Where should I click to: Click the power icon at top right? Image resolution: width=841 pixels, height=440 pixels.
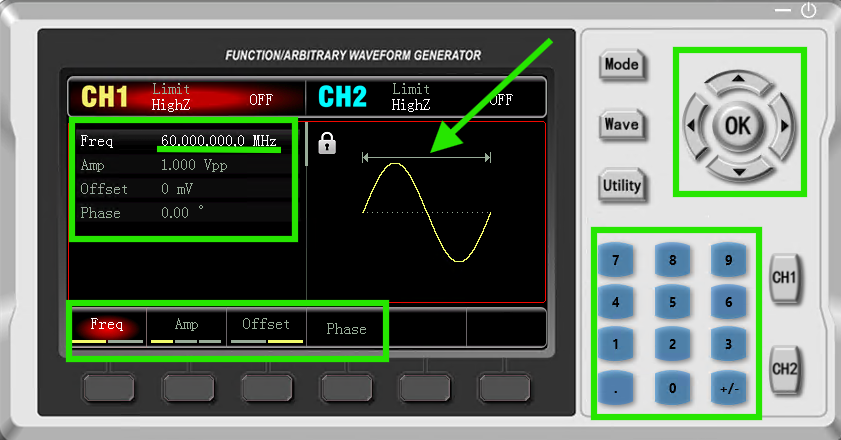pos(808,10)
